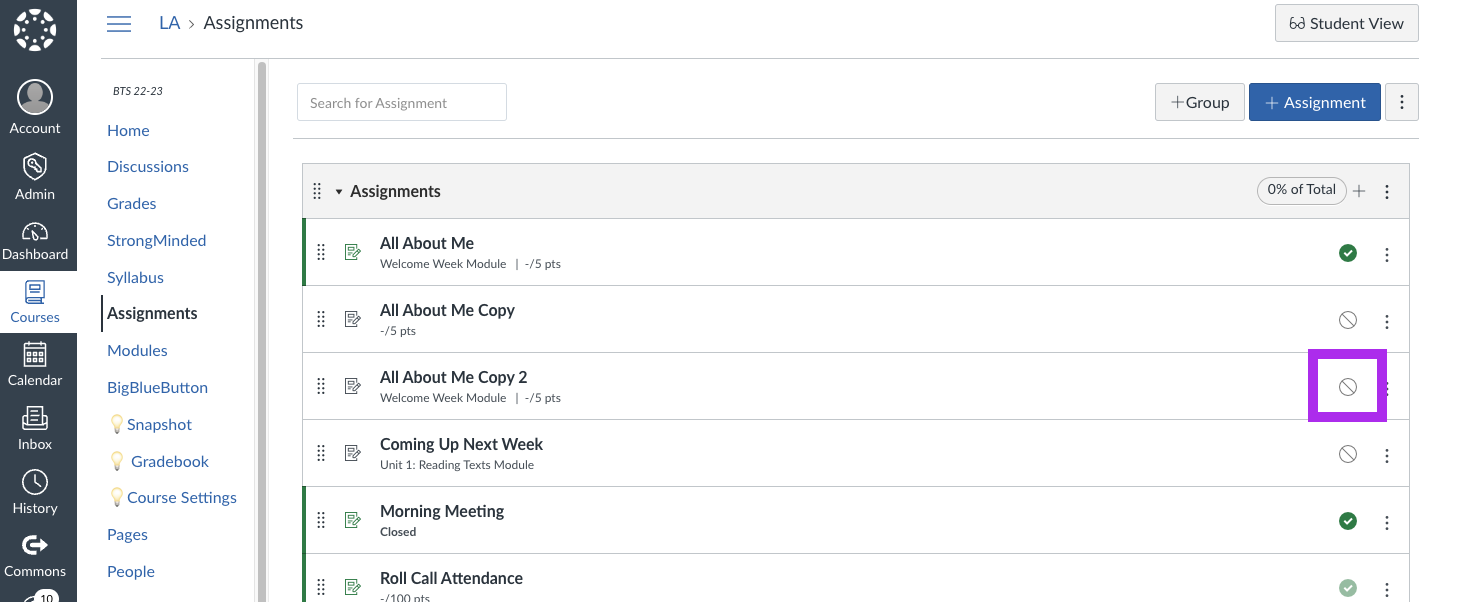Publish the All About Me Copy 2 assignment
1463x602 pixels.
1348,387
